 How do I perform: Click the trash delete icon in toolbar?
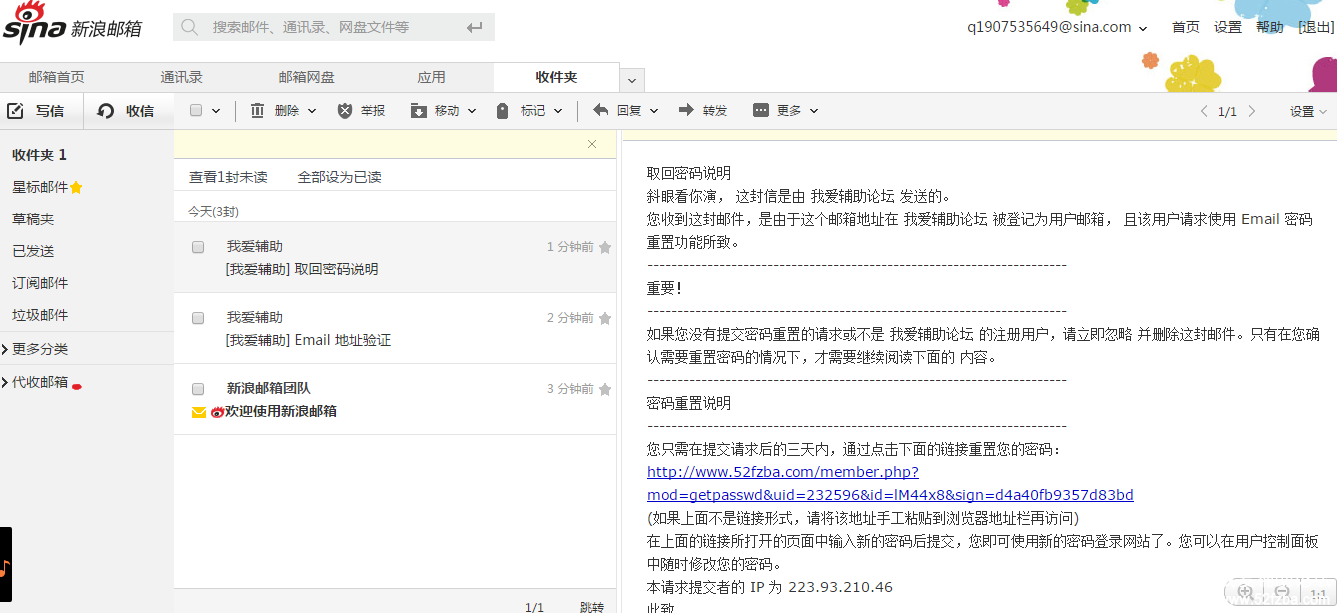click(x=258, y=111)
